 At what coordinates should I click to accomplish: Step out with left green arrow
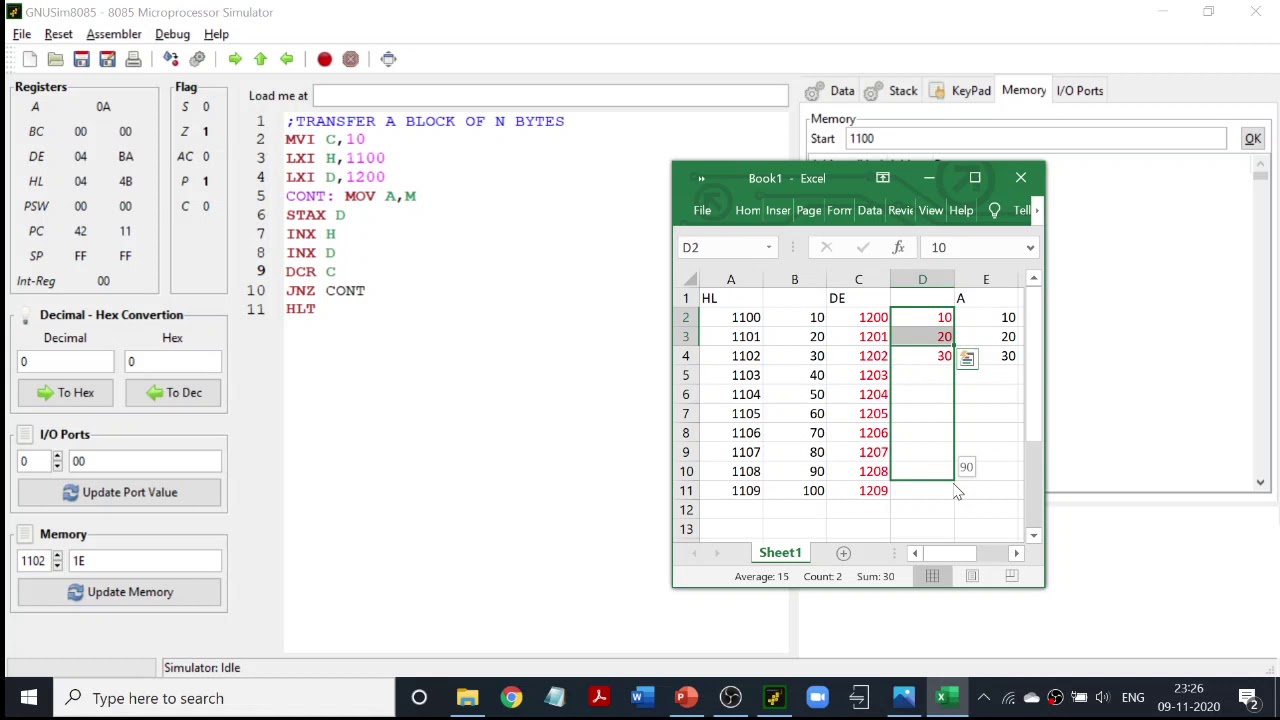[287, 59]
